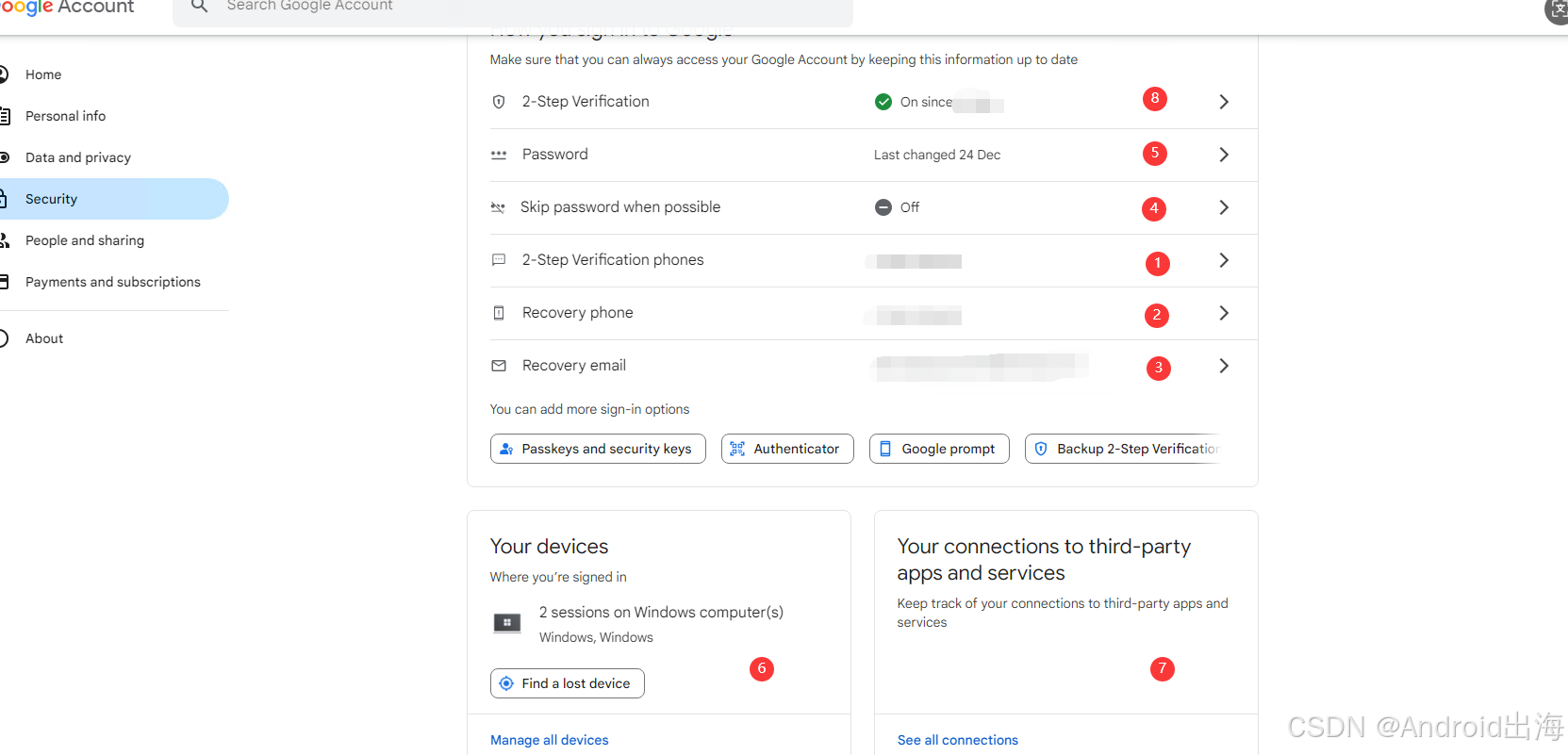
Task: Click the Password dots icon
Action: click(499, 155)
